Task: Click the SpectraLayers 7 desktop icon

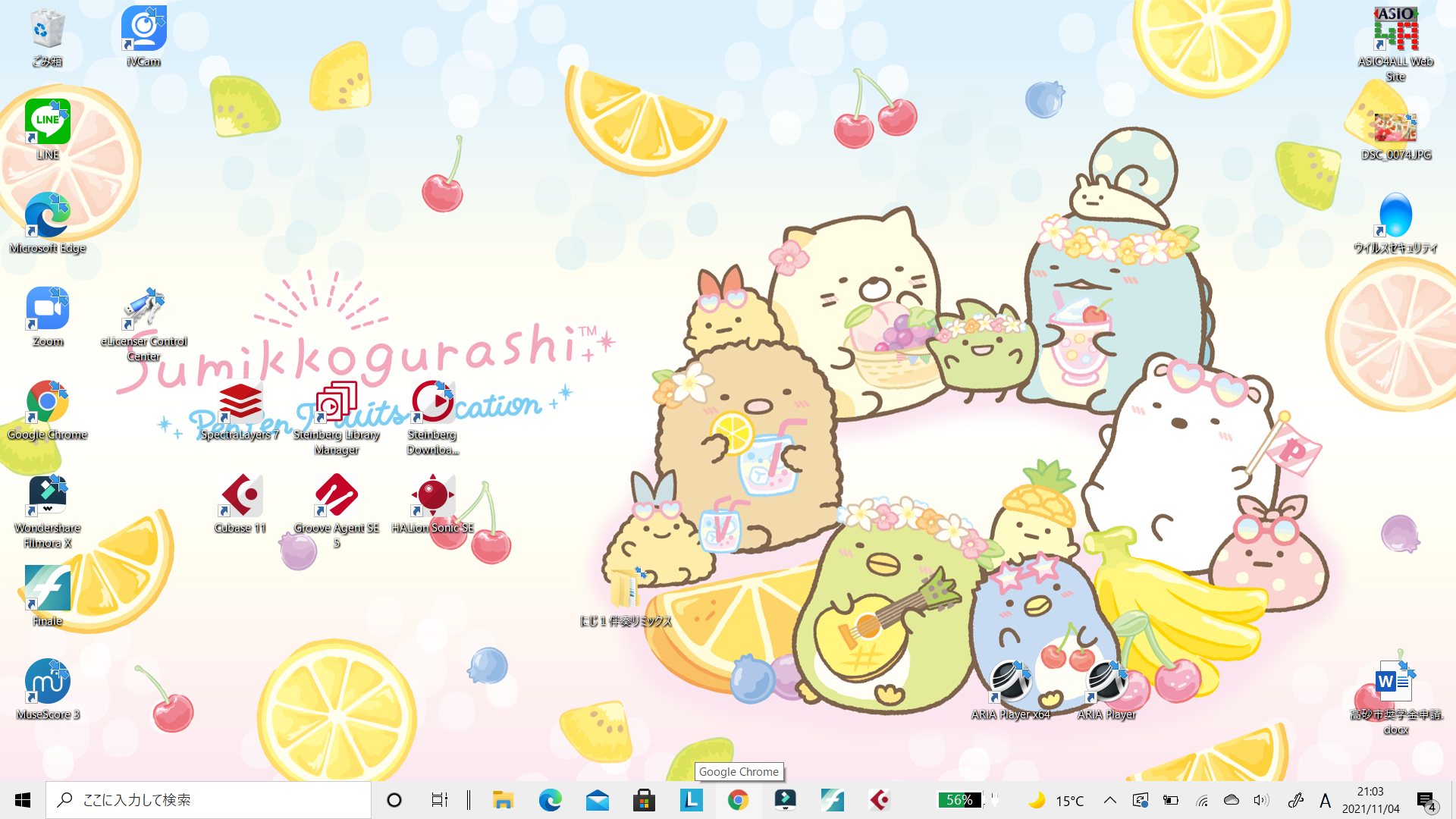Action: [240, 403]
